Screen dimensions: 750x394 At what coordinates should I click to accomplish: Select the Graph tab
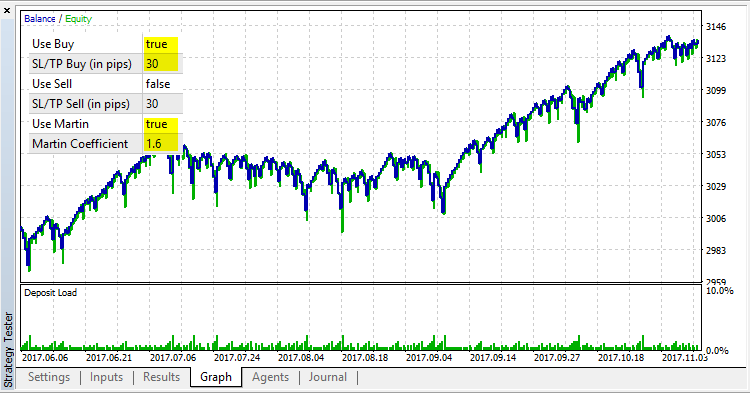(216, 377)
